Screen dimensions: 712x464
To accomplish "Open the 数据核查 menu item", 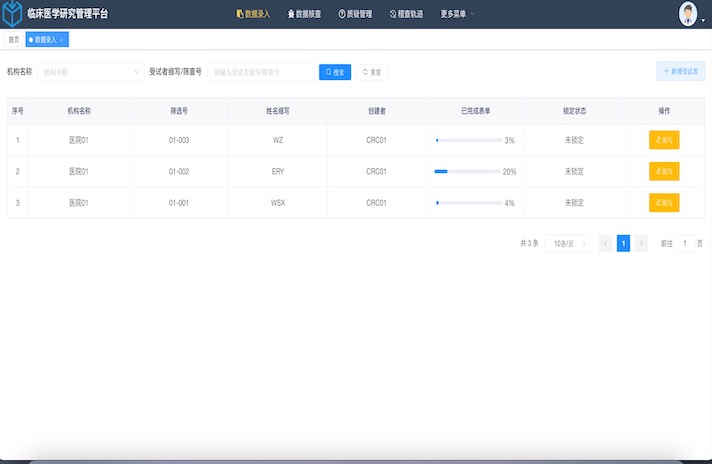I will [x=305, y=14].
